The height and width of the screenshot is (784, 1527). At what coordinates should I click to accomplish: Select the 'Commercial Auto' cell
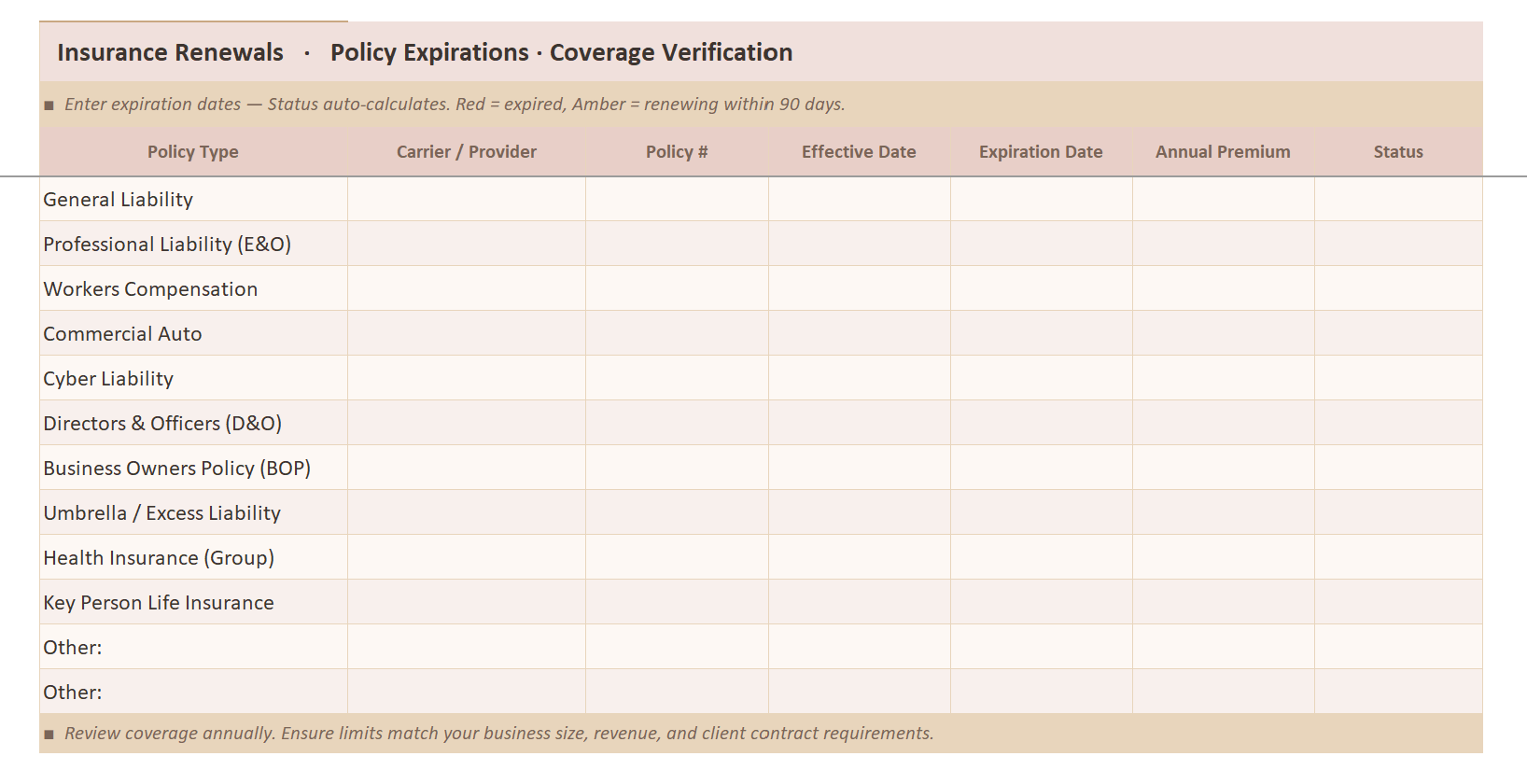(193, 333)
